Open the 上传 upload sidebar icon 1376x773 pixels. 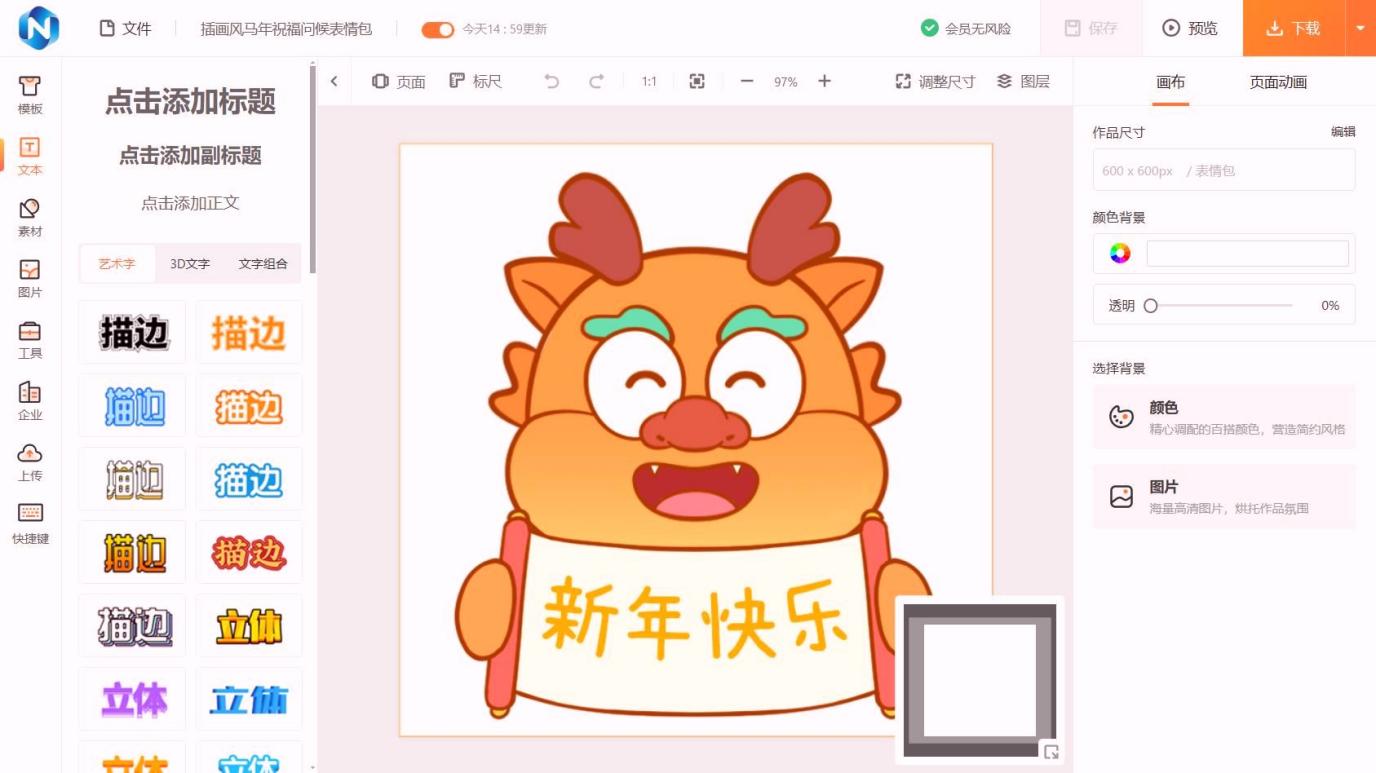[x=30, y=461]
